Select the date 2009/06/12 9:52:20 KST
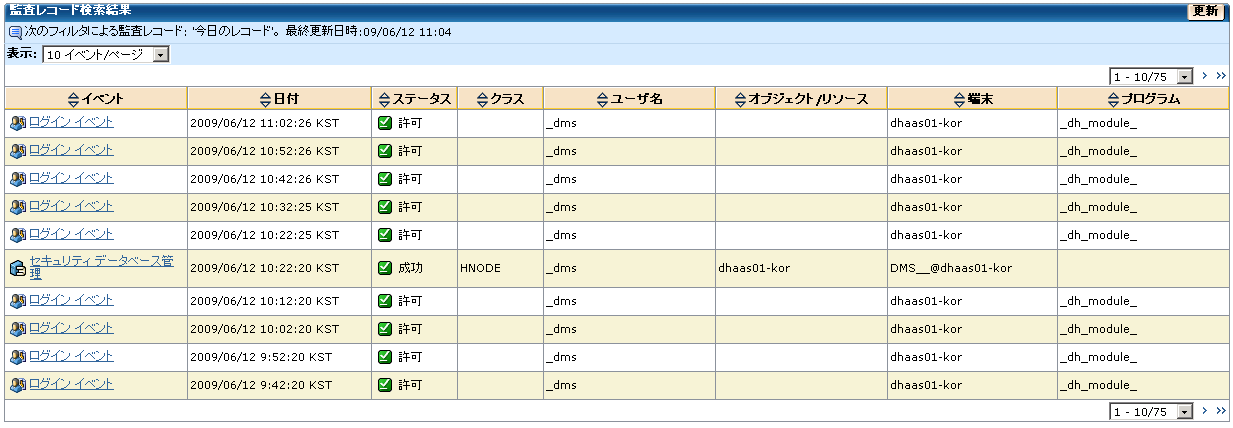This screenshot has height=428, width=1233. tap(261, 357)
